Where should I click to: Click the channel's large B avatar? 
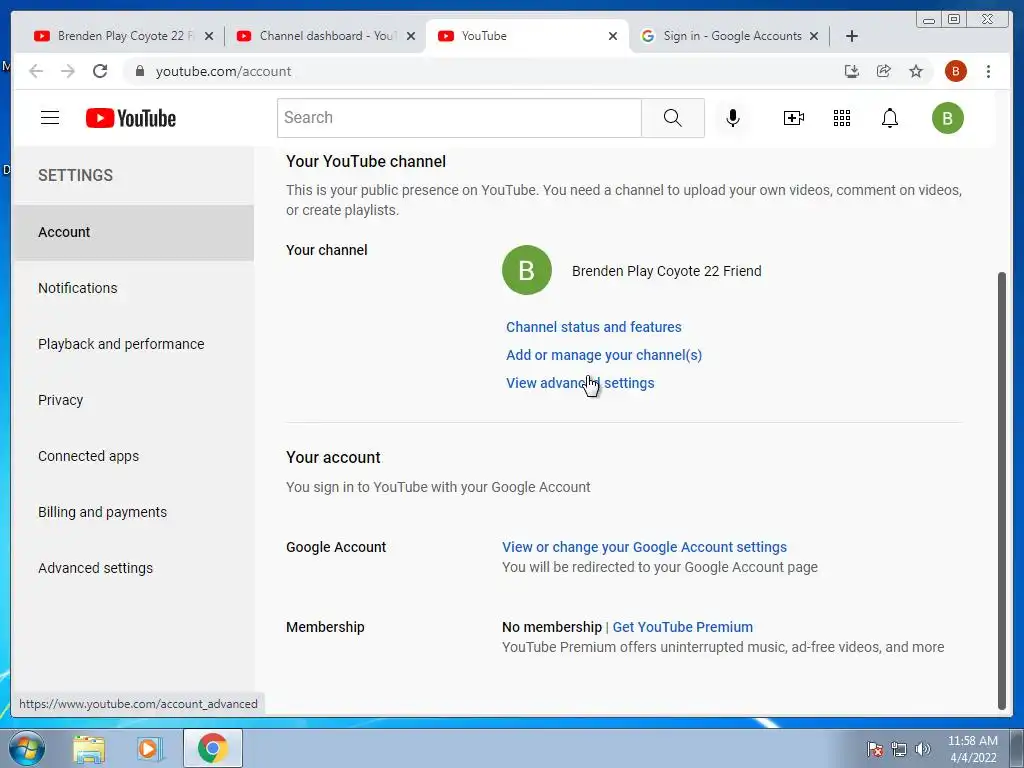pos(526,270)
